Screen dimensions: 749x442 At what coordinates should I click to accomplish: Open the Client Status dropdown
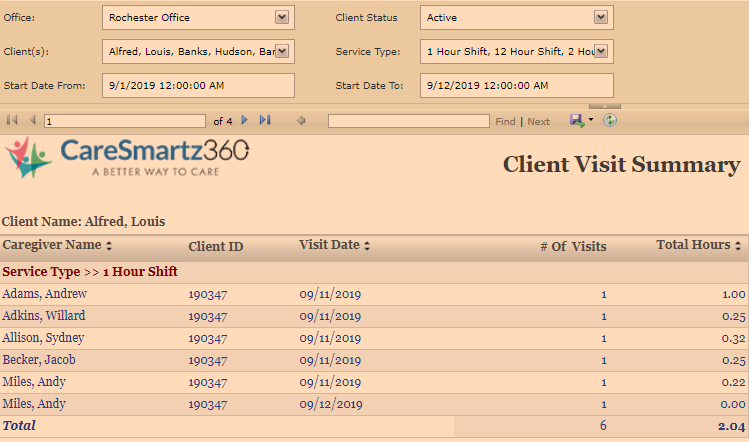tap(600, 18)
